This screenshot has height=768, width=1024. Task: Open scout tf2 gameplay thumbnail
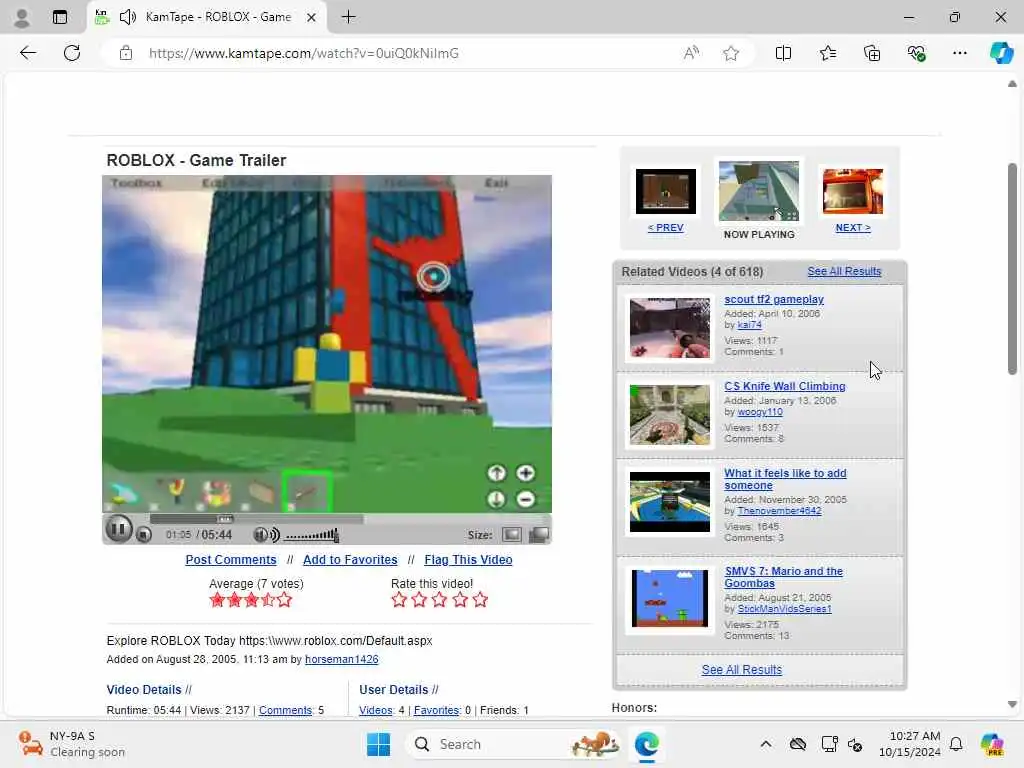669,328
